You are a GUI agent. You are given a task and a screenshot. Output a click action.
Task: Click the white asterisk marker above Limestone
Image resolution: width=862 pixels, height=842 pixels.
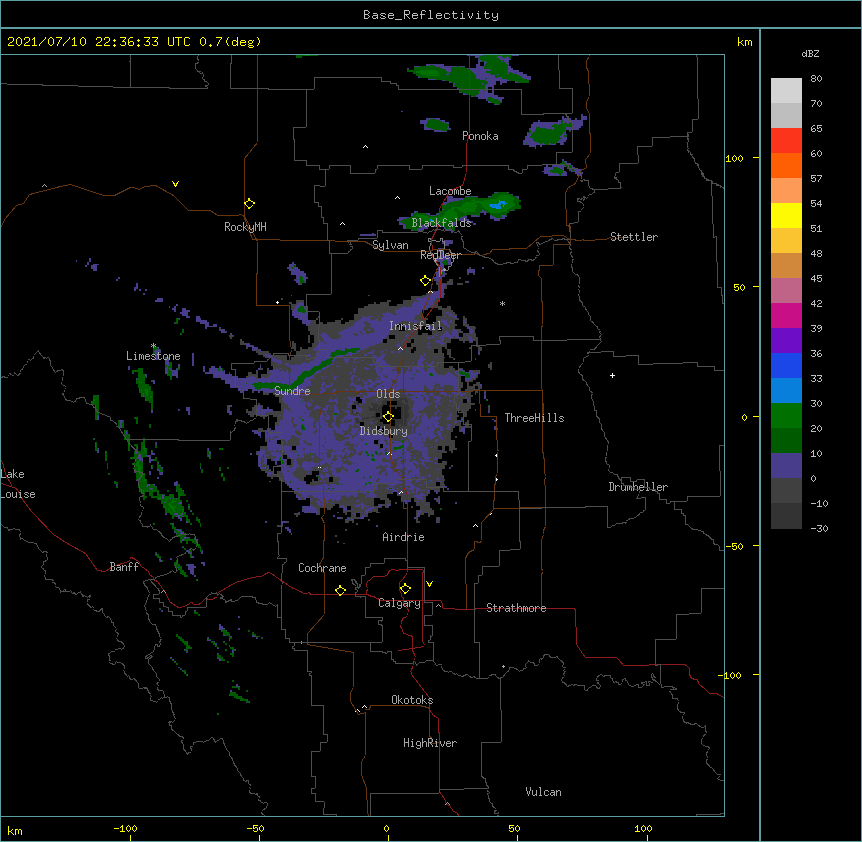tap(154, 346)
